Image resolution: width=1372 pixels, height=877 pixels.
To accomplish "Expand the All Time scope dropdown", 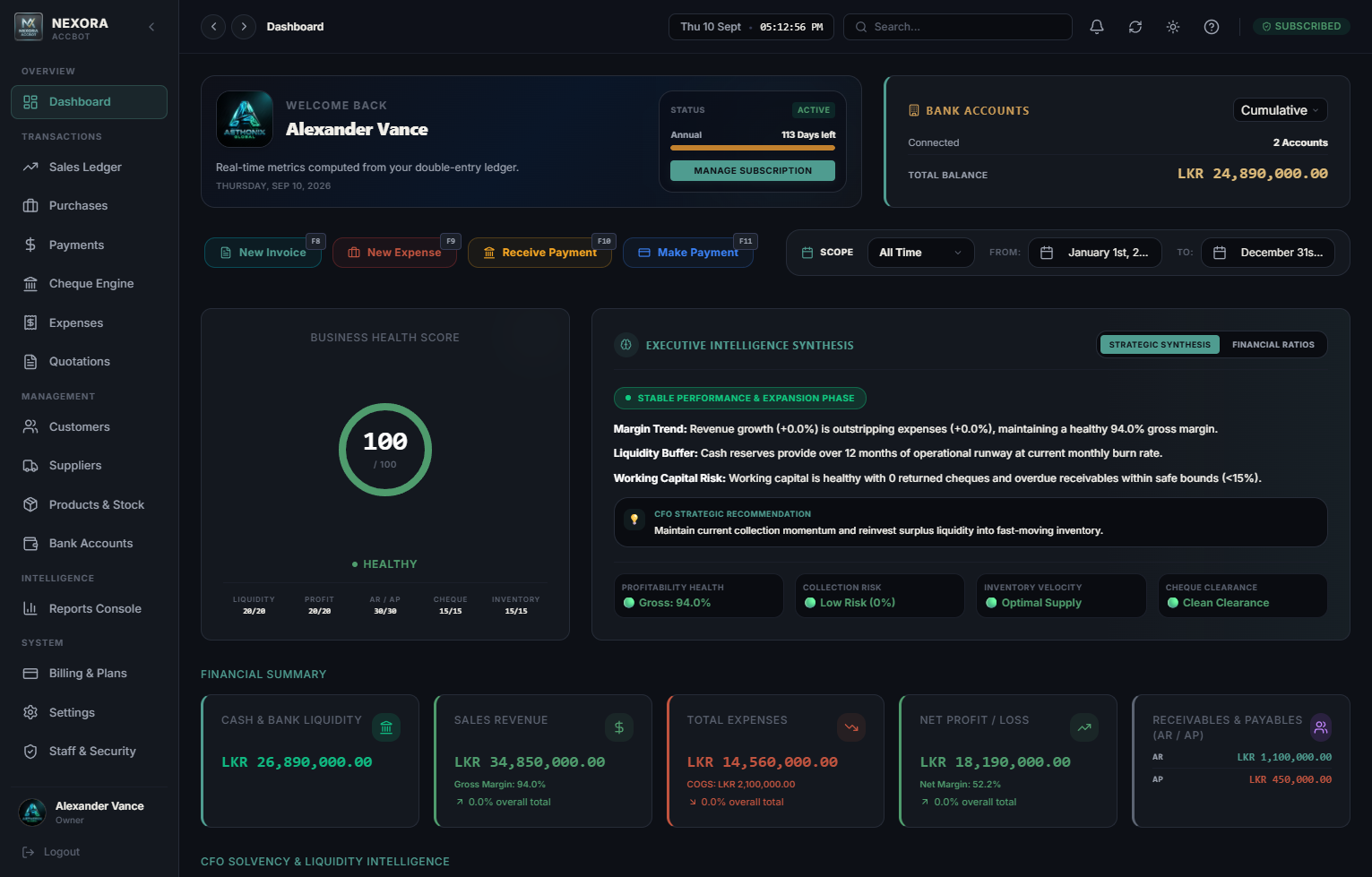I will (x=920, y=253).
